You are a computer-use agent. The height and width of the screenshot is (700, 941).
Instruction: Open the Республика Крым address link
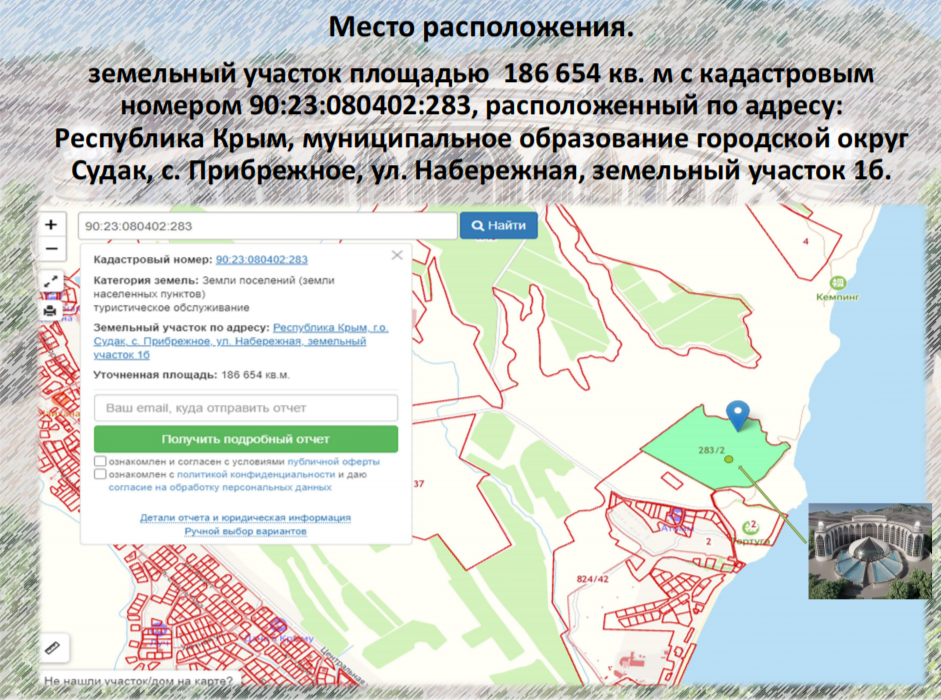[331, 328]
